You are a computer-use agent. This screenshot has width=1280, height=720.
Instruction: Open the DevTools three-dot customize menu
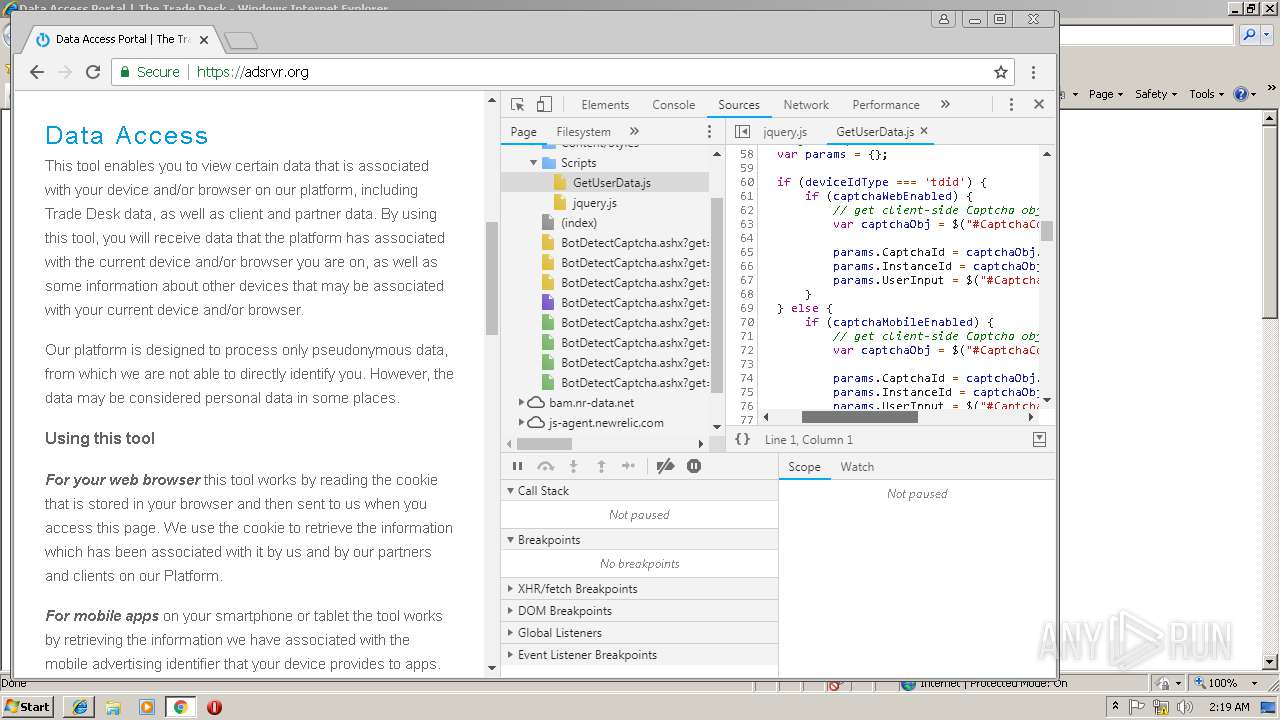click(1011, 104)
